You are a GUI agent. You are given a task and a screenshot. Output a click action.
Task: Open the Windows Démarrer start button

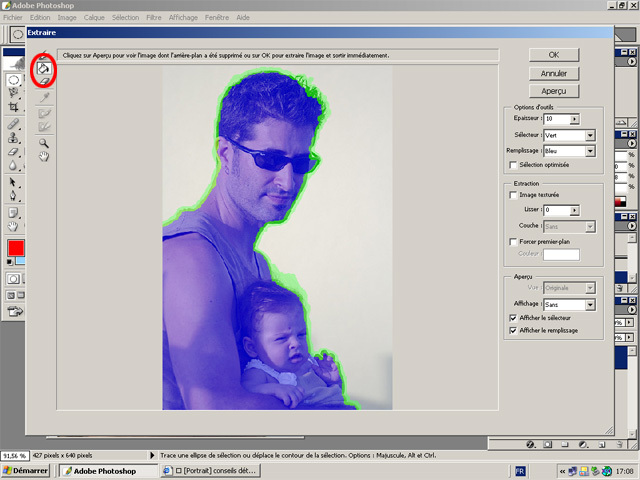pyautogui.click(x=25, y=471)
